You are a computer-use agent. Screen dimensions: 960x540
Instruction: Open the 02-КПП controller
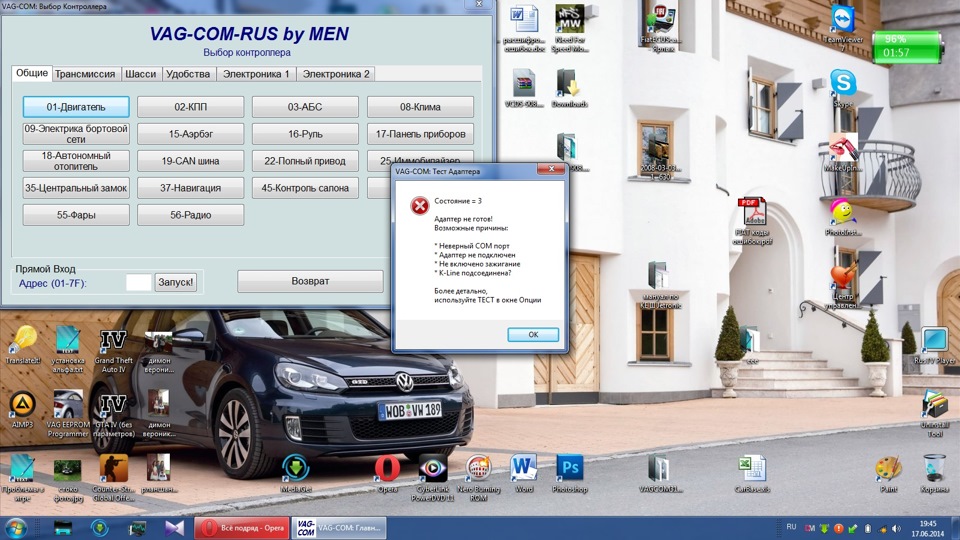coord(190,107)
